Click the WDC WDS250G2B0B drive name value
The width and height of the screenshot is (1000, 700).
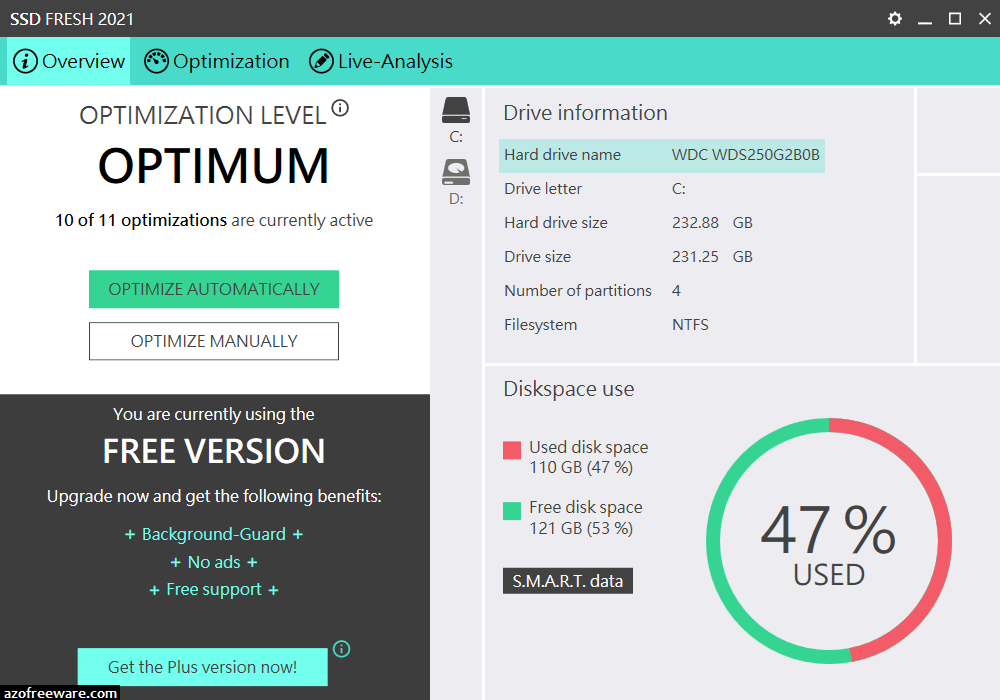click(746, 155)
